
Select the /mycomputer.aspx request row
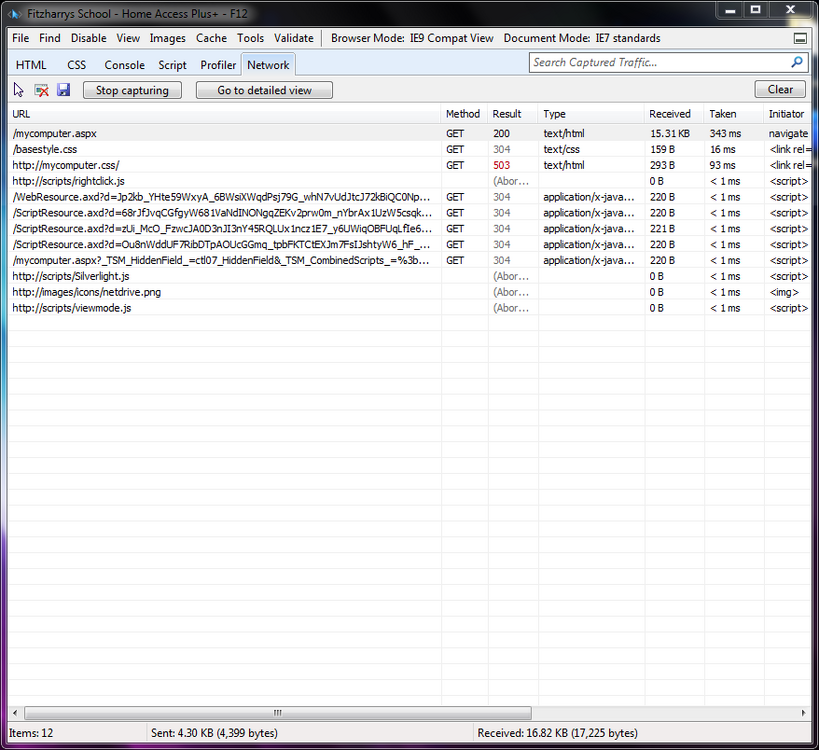coord(410,133)
